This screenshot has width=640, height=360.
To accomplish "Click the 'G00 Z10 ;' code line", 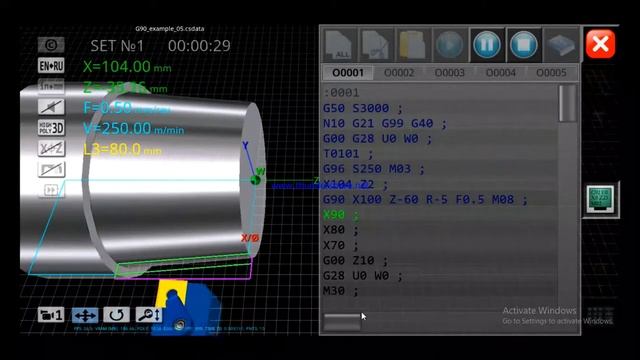I will 355,260.
